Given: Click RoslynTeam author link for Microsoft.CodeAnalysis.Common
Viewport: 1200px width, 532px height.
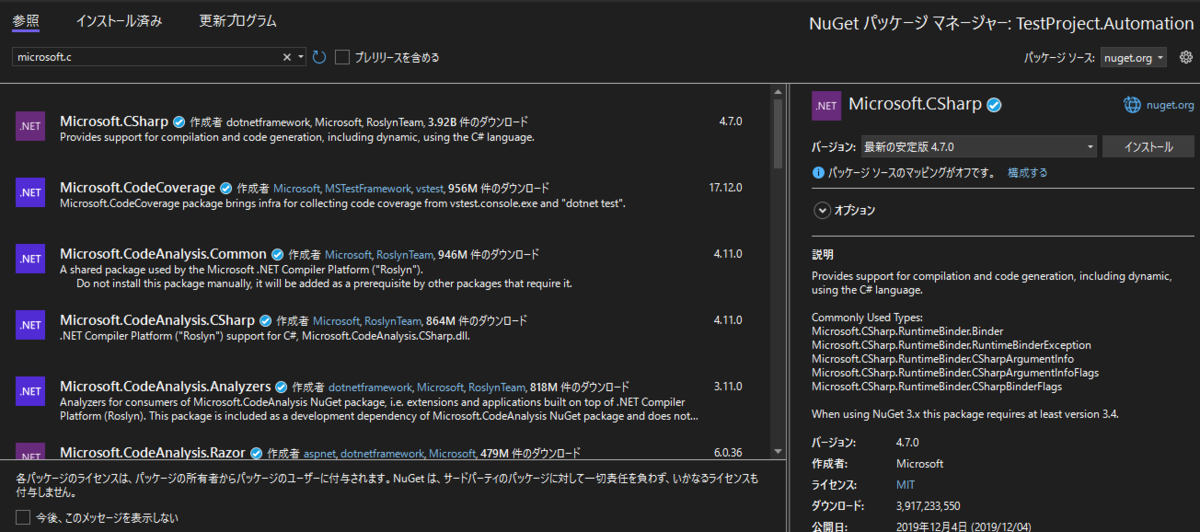Looking at the screenshot, I should 406,254.
